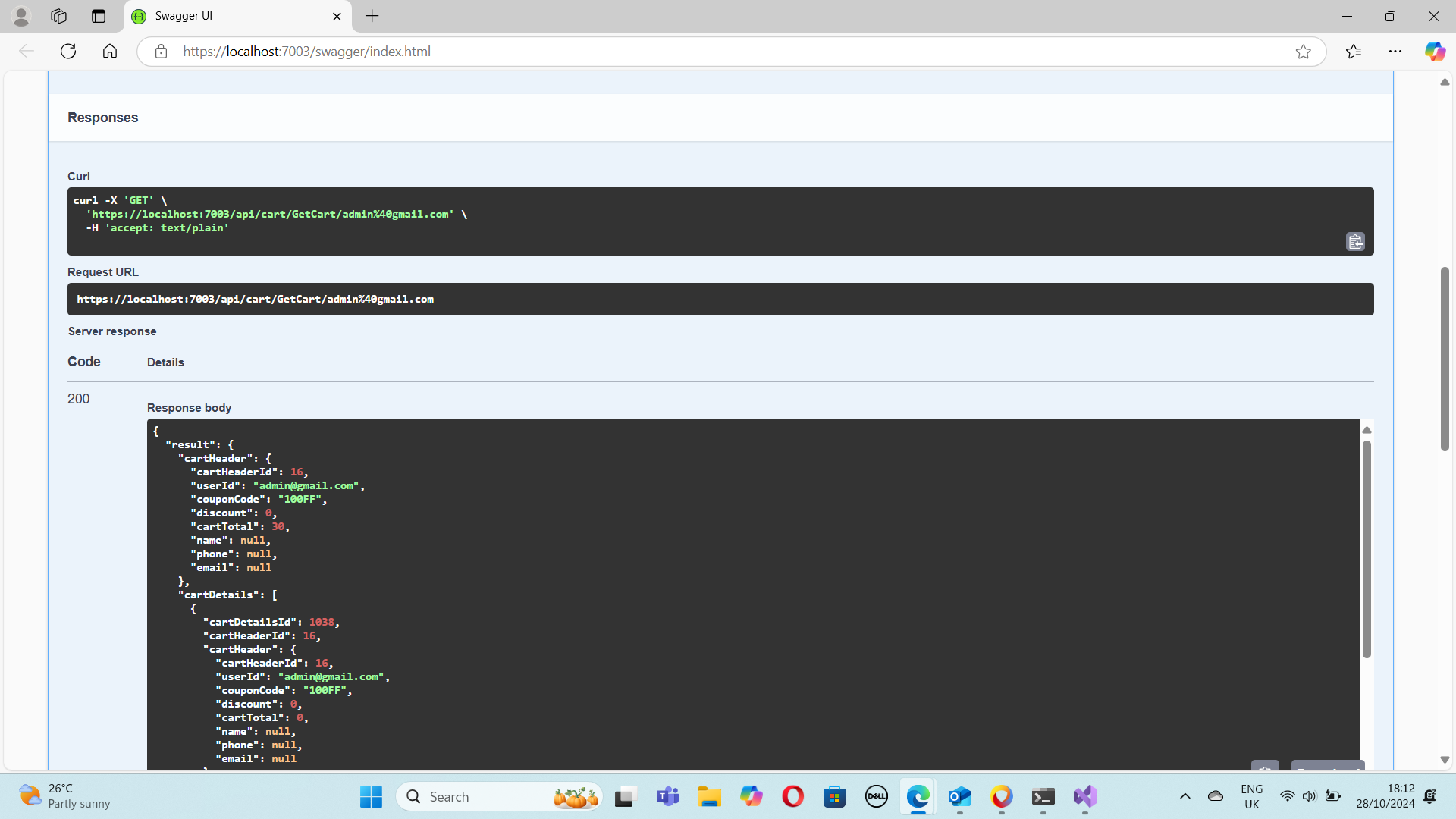This screenshot has height=819, width=1456.
Task: Go back with the browser back arrow
Action: tap(27, 52)
